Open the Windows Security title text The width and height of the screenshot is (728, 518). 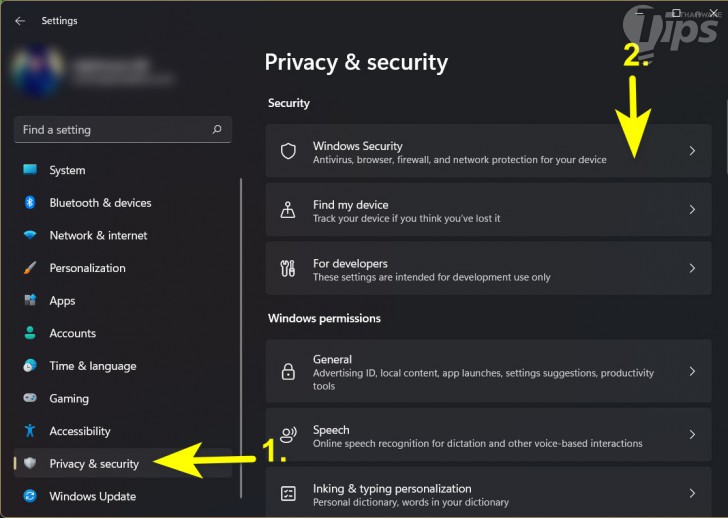358,146
